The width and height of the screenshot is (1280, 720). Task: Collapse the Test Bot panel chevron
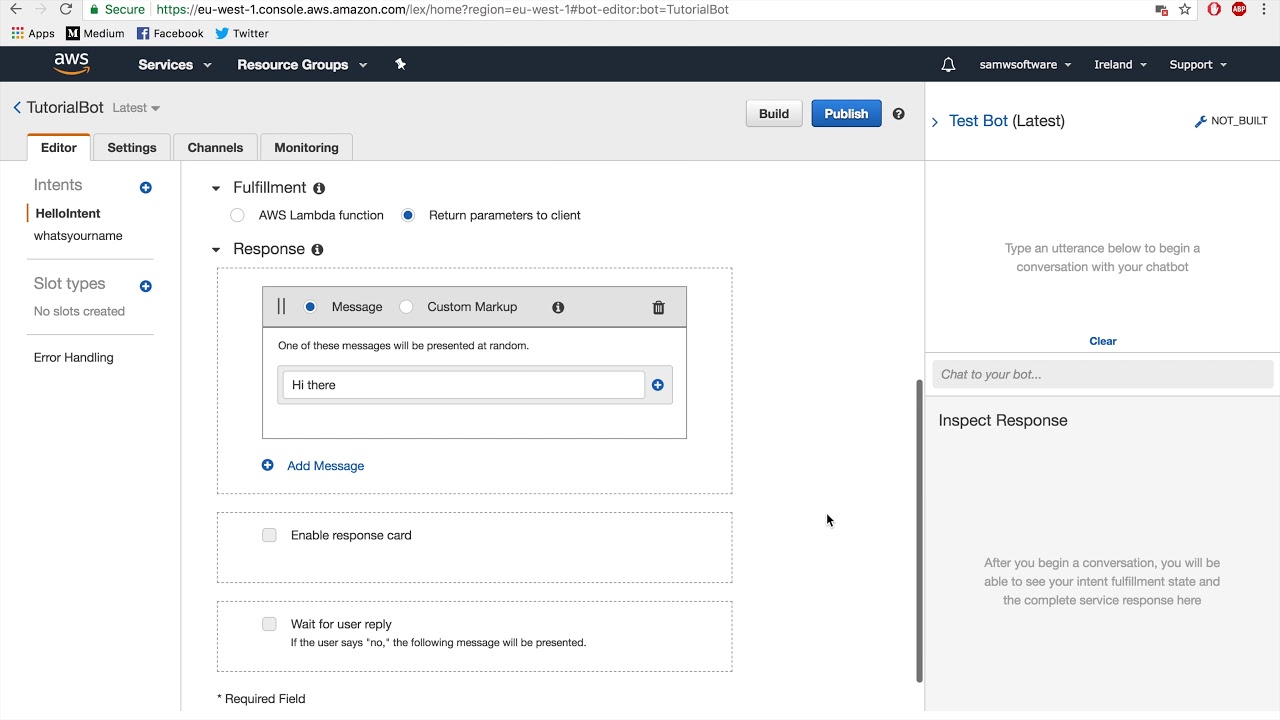click(935, 122)
